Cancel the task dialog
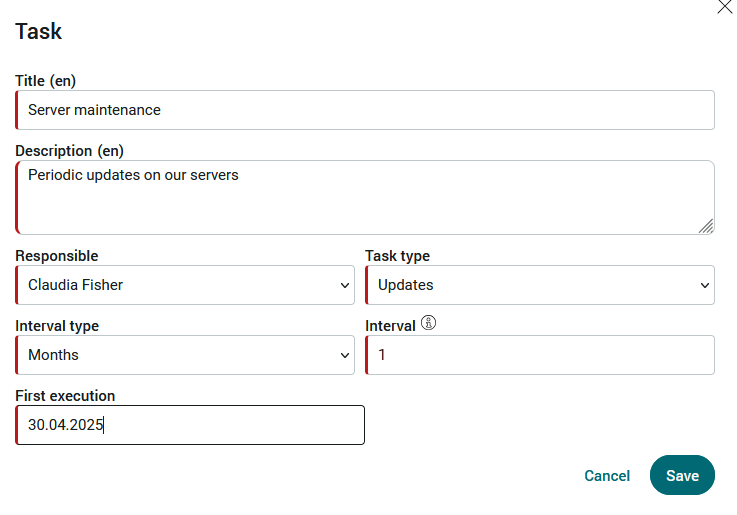737x515 pixels. click(x=607, y=476)
